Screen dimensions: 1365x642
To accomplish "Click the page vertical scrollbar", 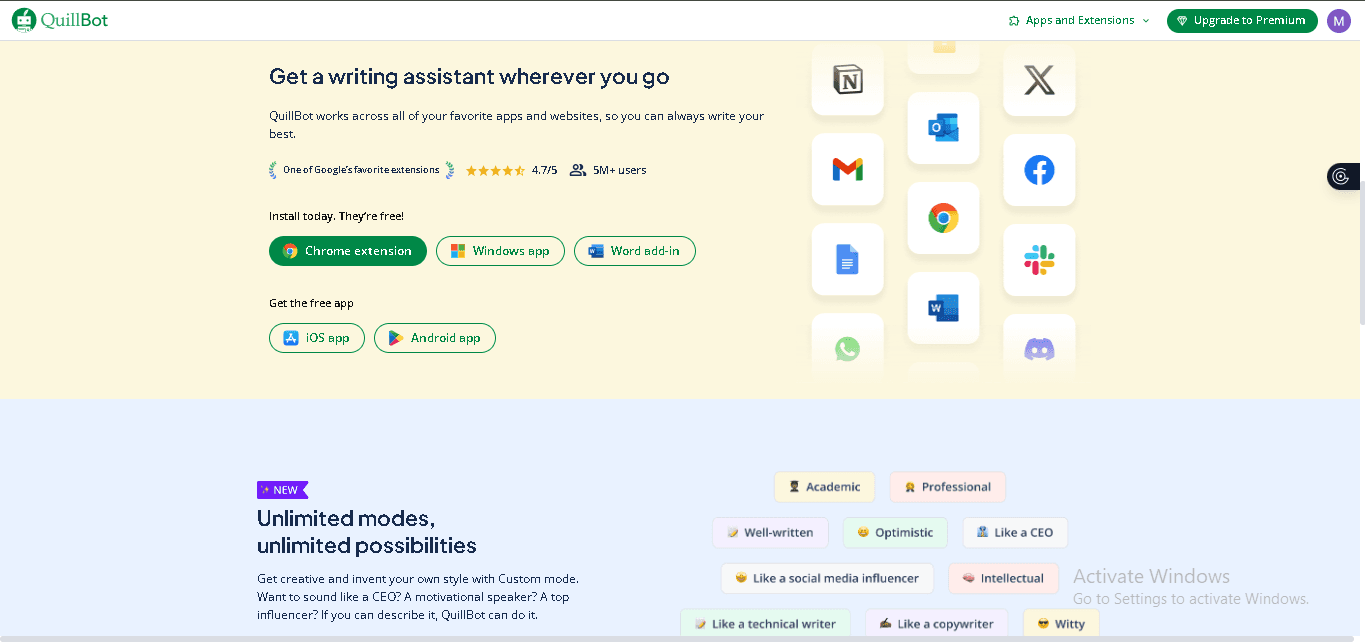I will click(x=1360, y=200).
